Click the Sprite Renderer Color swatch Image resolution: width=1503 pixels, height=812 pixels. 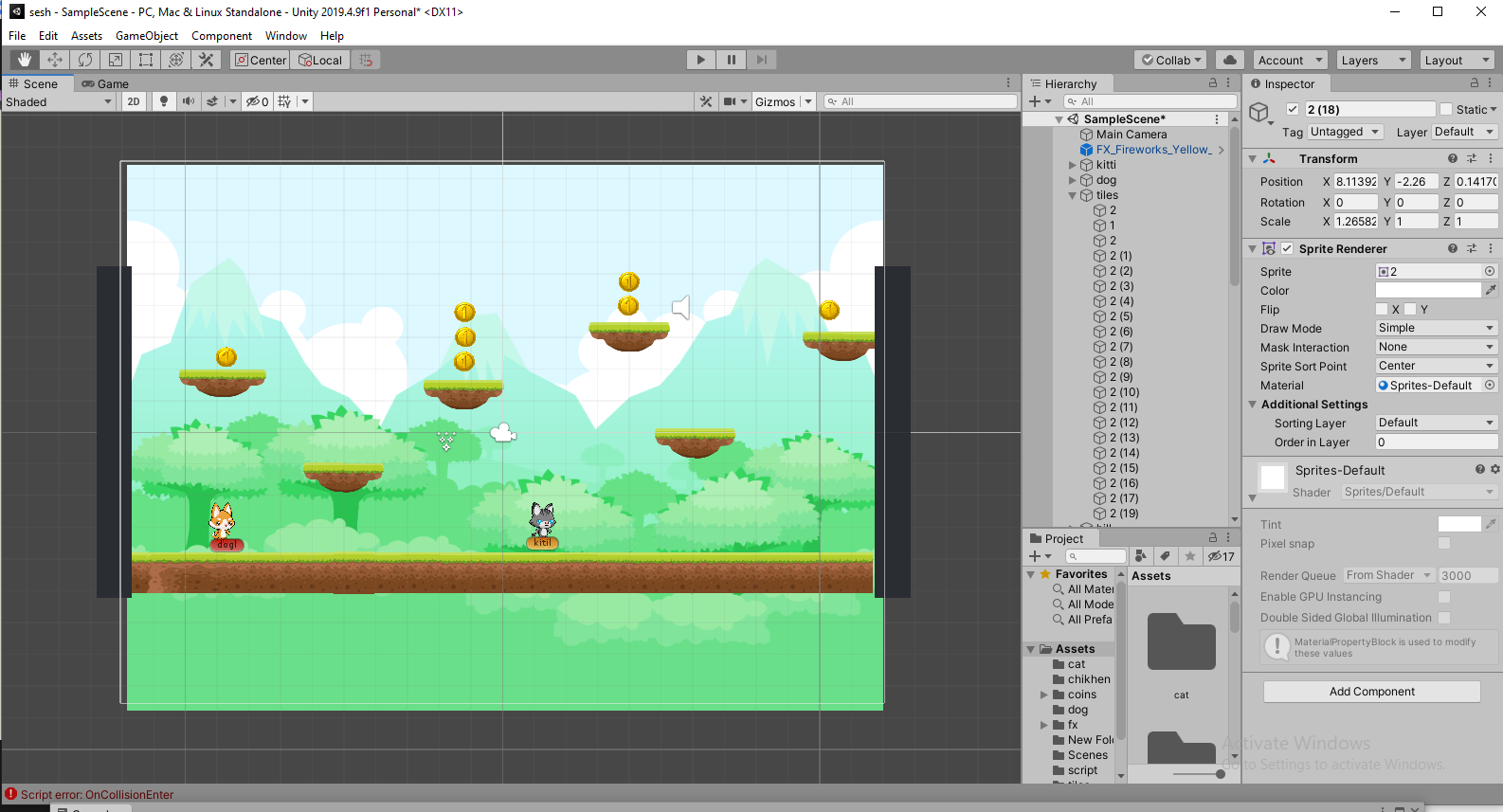click(x=1428, y=290)
